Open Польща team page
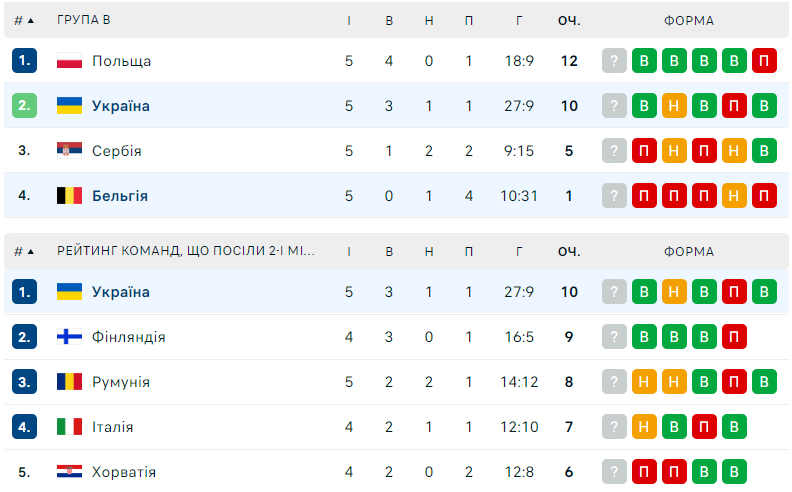 [121, 61]
